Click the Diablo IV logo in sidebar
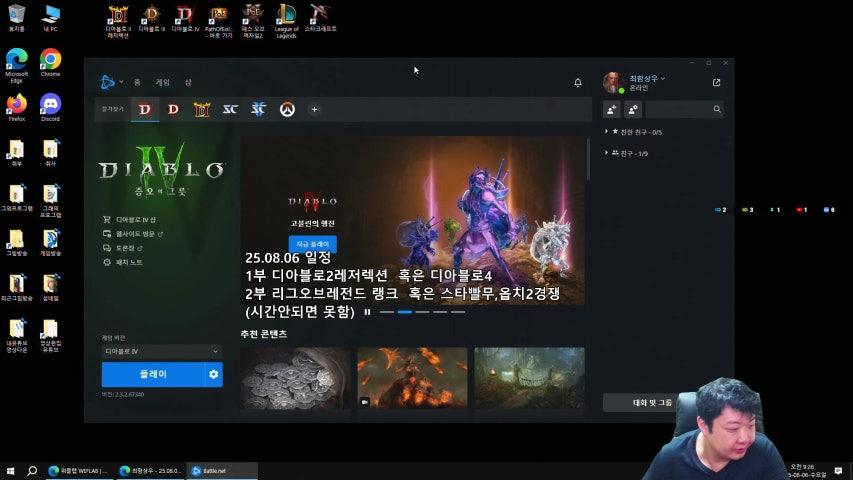 click(x=161, y=170)
